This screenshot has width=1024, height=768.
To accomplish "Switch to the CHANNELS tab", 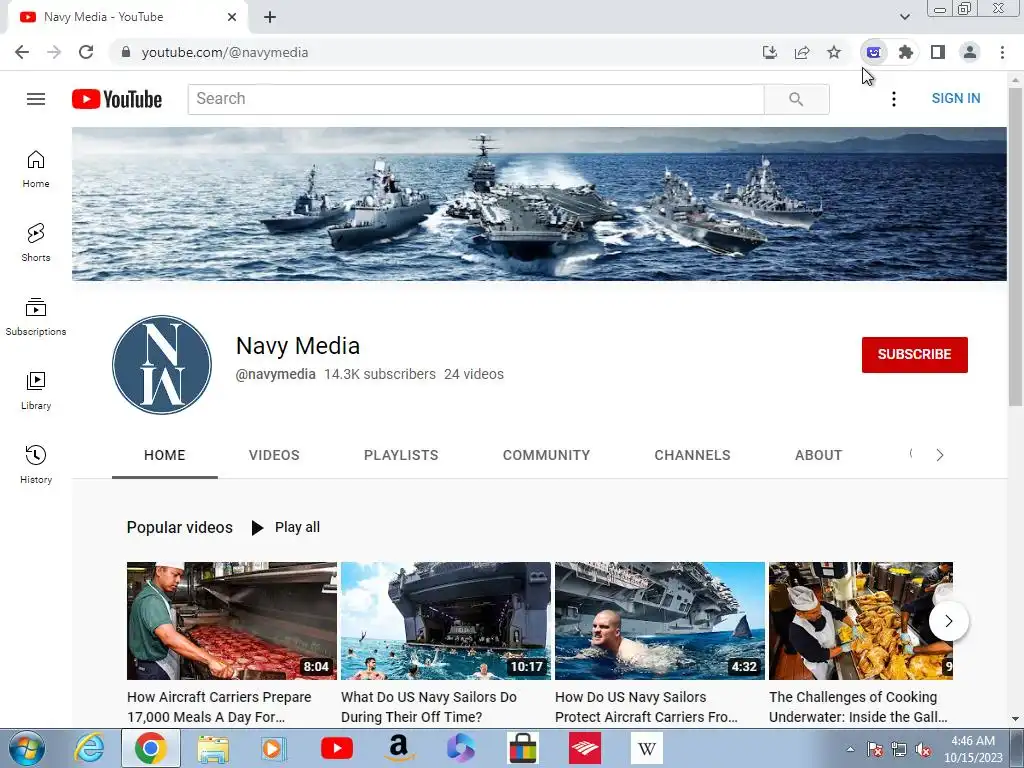I will (x=693, y=455).
